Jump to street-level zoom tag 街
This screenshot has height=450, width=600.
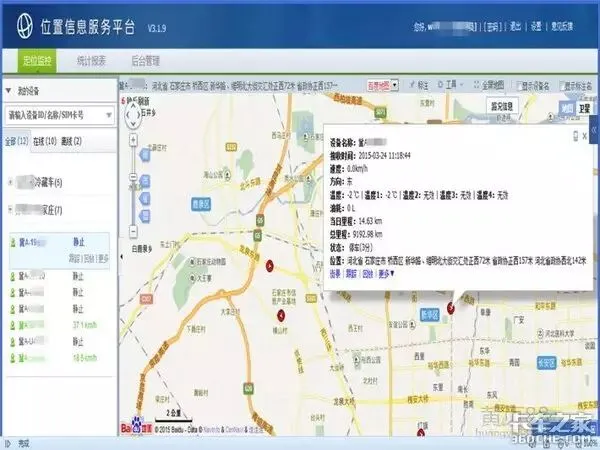[x=145, y=155]
